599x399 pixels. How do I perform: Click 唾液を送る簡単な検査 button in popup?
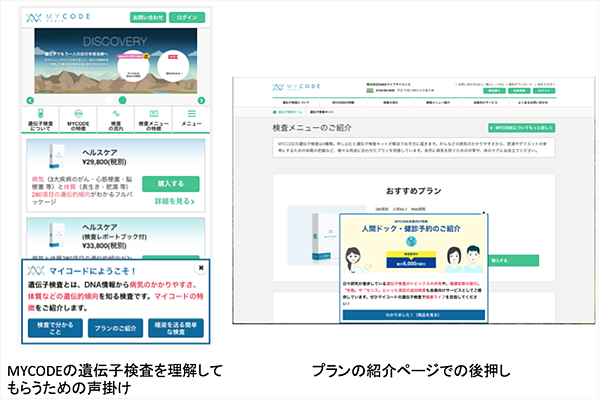coord(176,328)
